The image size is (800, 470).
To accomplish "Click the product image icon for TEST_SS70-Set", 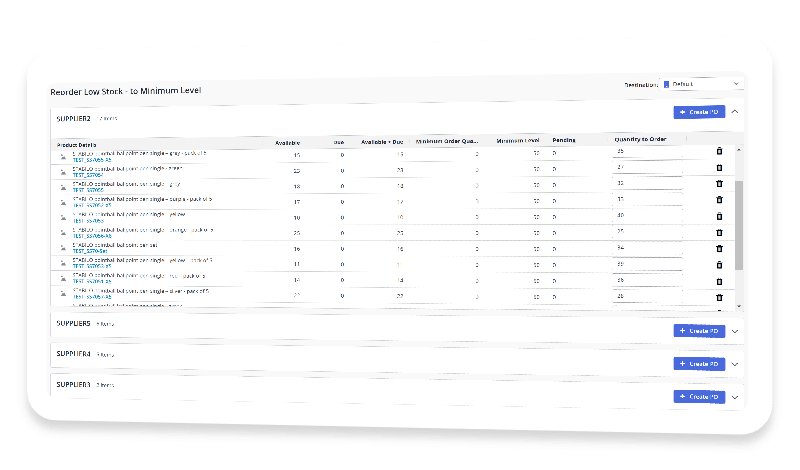I will [x=63, y=249].
